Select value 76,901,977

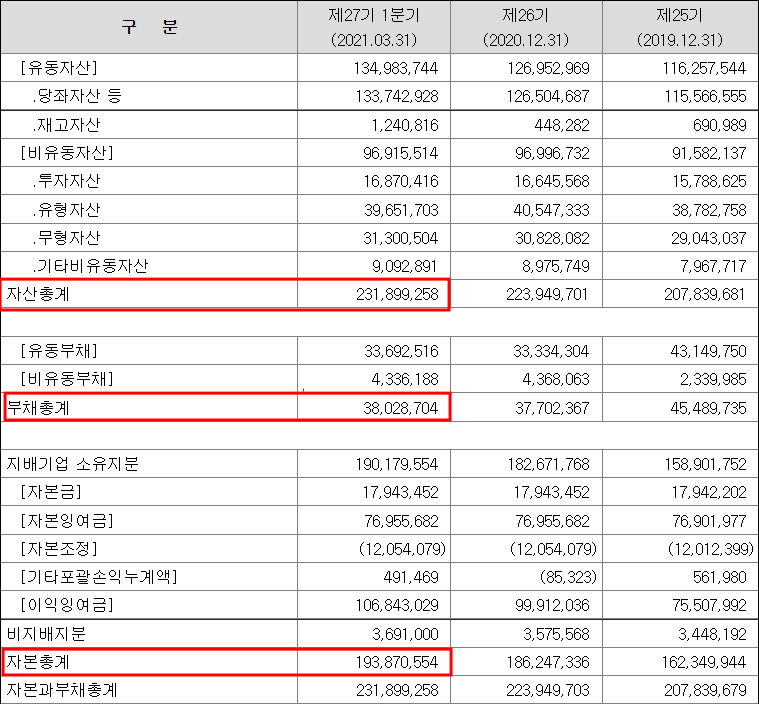point(709,521)
